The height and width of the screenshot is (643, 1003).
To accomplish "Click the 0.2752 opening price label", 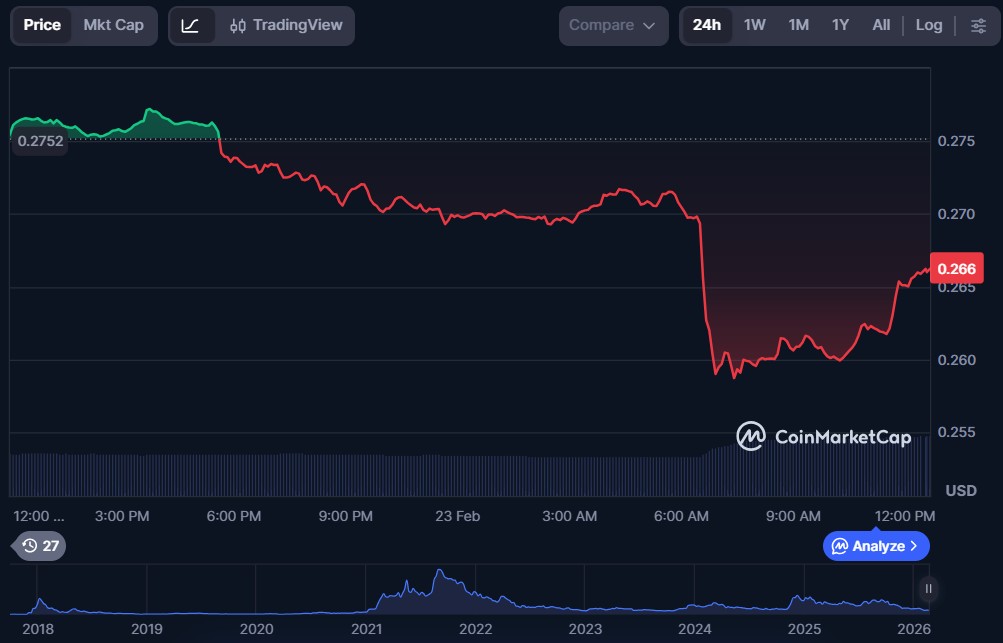I will pos(40,141).
